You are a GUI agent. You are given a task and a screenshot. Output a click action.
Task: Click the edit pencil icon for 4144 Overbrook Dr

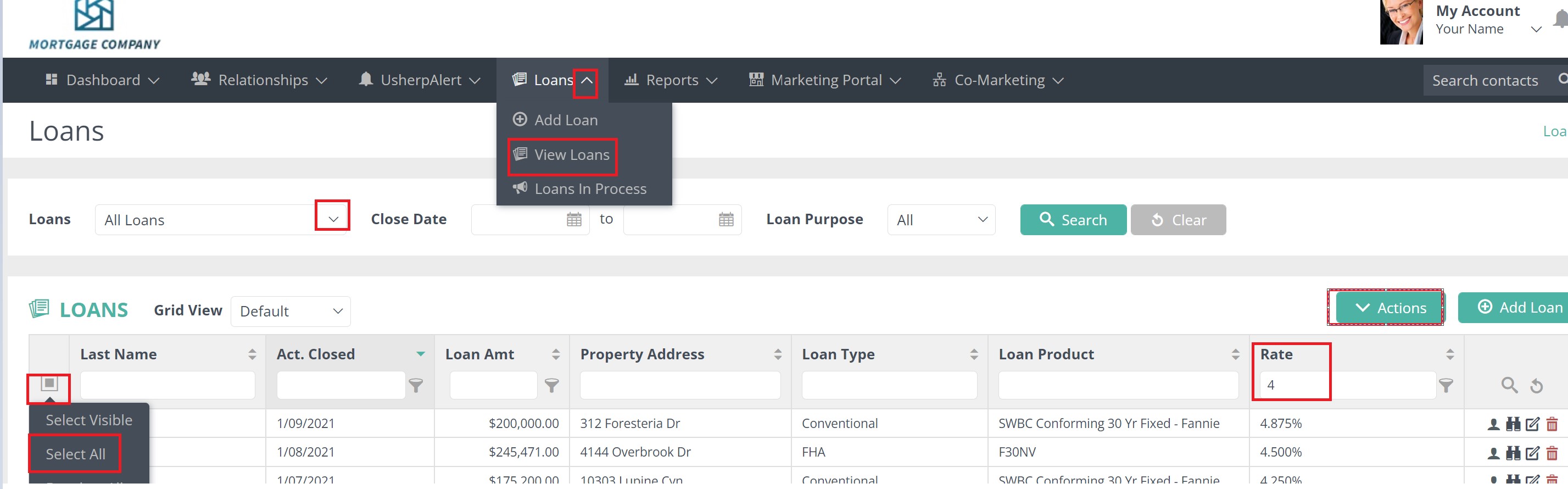point(1532,452)
